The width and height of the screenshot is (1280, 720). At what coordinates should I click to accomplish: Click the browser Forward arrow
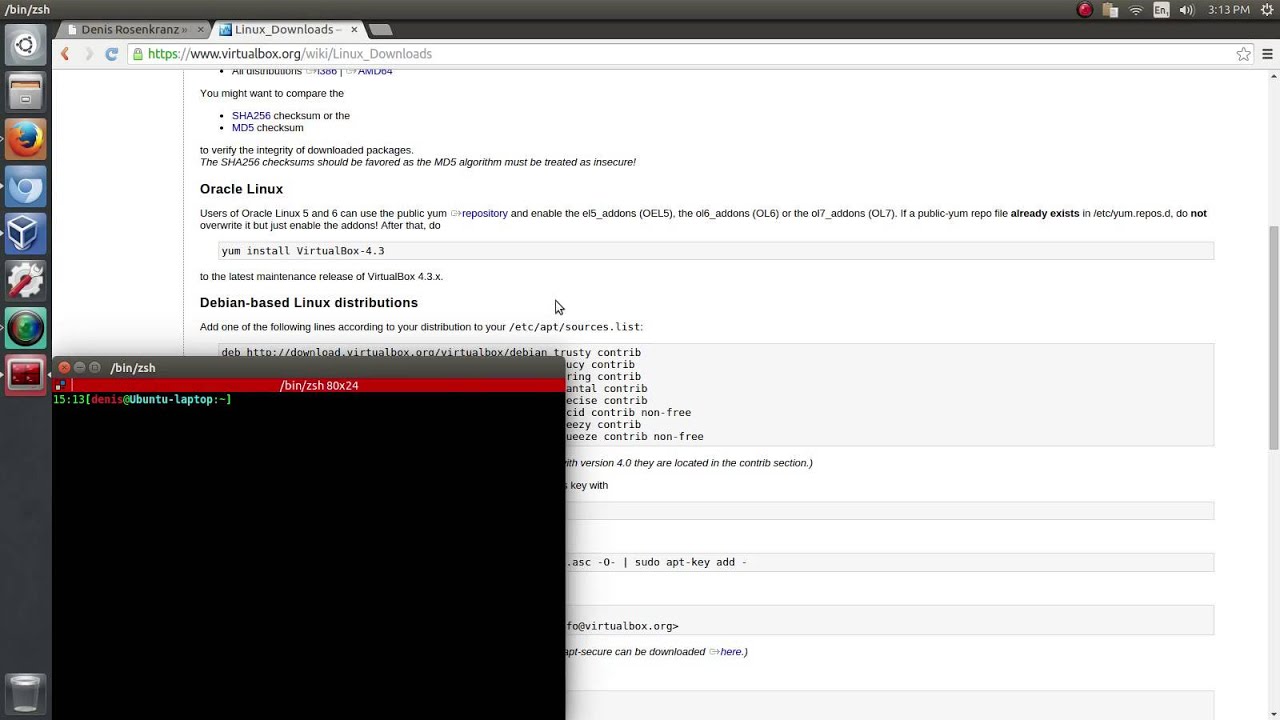click(x=88, y=54)
